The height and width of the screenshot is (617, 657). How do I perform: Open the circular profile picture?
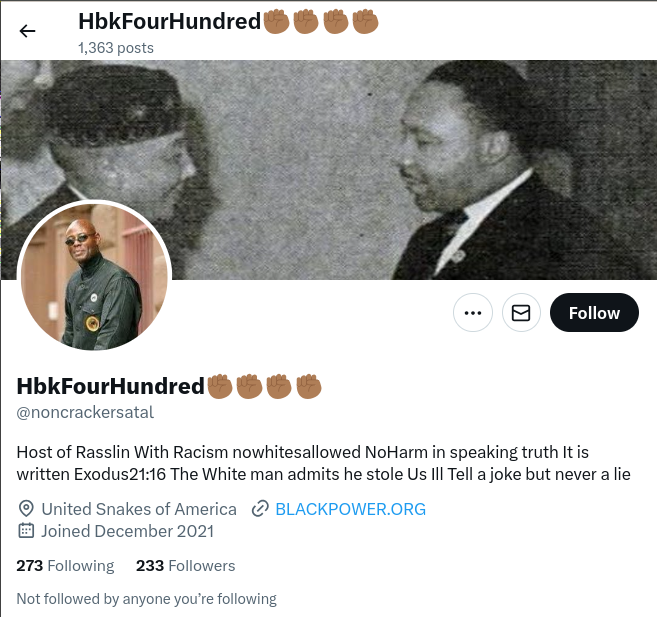pos(94,277)
